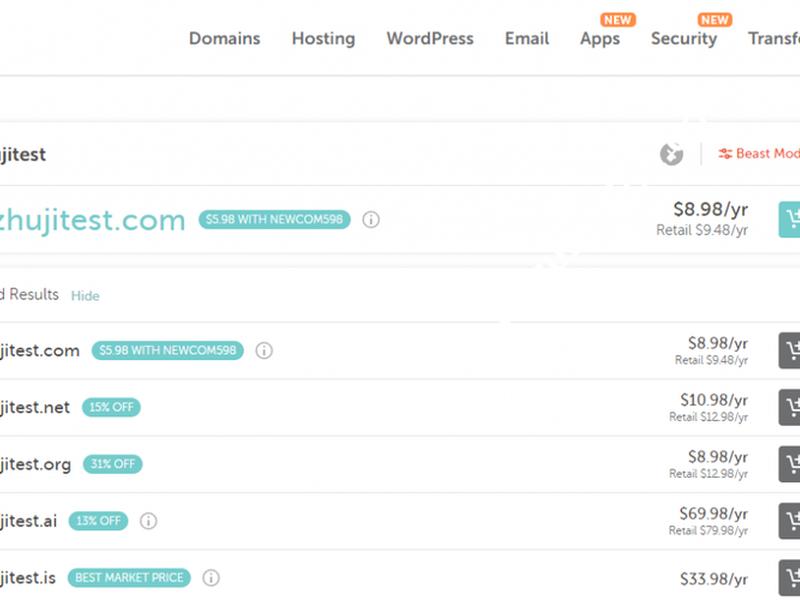Add featured zhujitest.com to cart
This screenshot has width=800, height=600.
tap(789, 219)
